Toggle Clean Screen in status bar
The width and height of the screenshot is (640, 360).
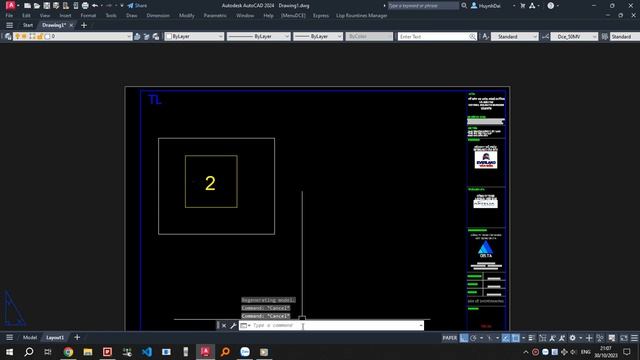(624, 338)
